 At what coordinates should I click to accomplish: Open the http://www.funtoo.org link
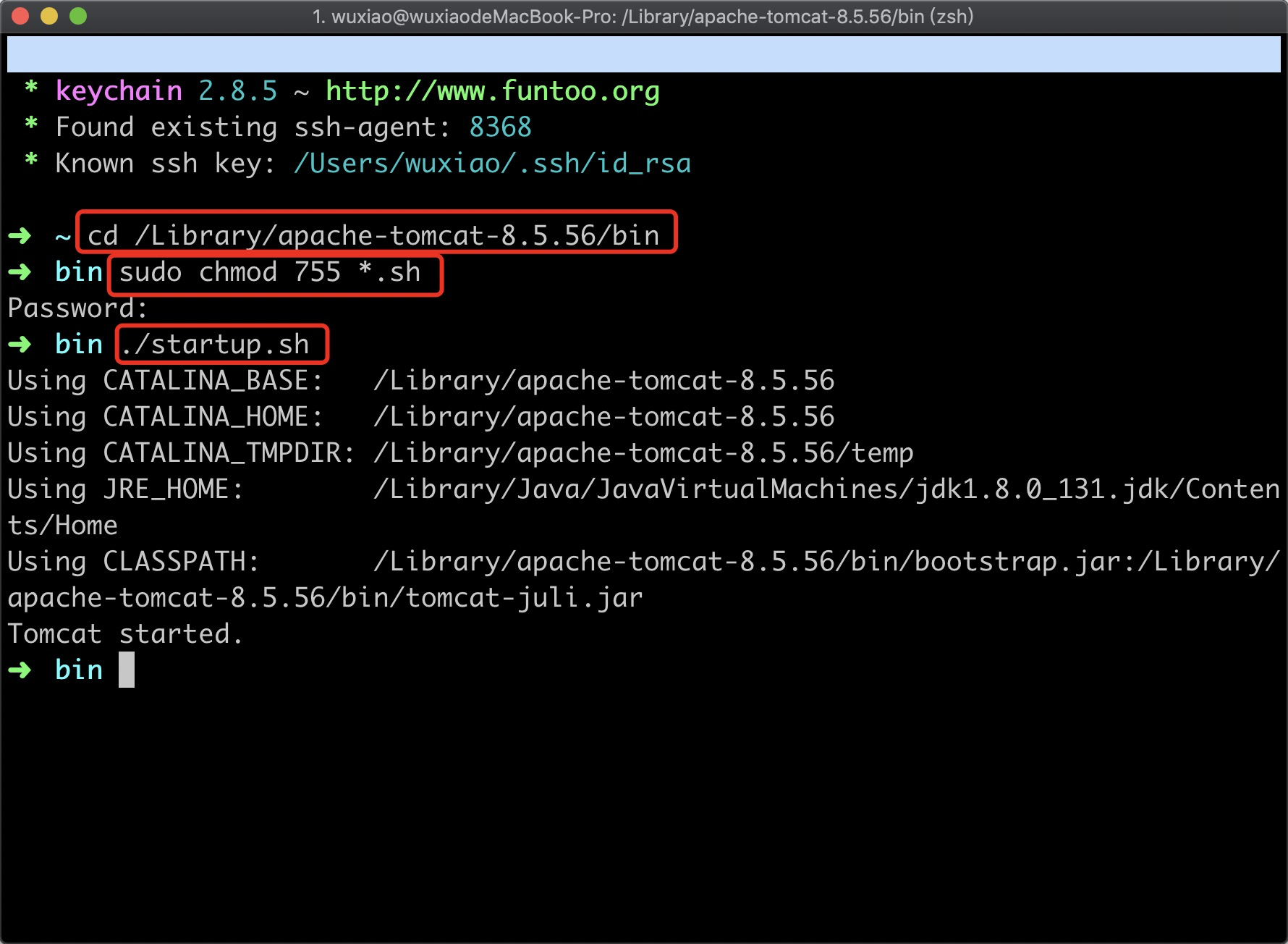(x=493, y=91)
